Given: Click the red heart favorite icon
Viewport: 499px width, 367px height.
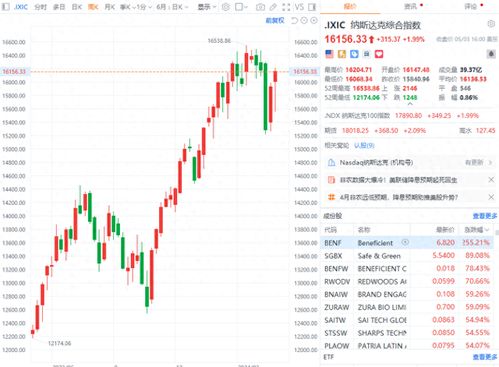Looking at the screenshot, I should coord(379,54).
